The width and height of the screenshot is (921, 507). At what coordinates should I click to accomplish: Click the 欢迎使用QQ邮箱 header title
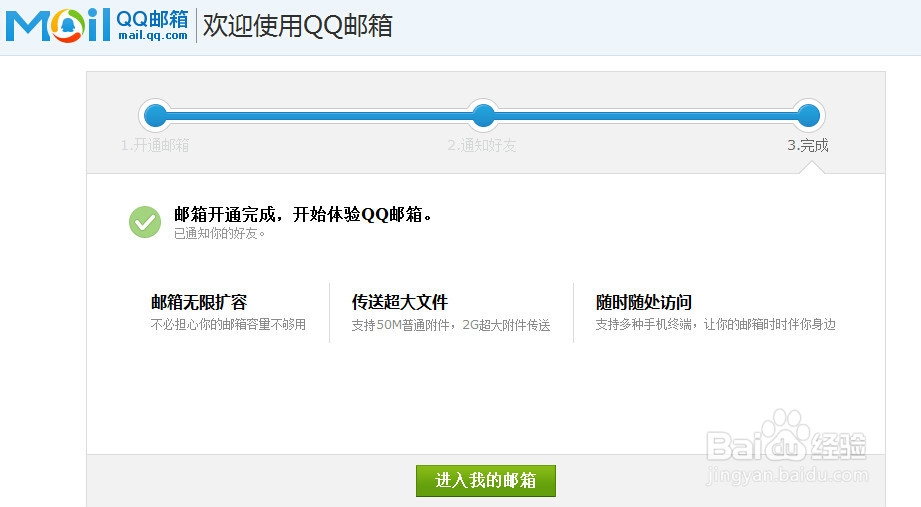[298, 26]
